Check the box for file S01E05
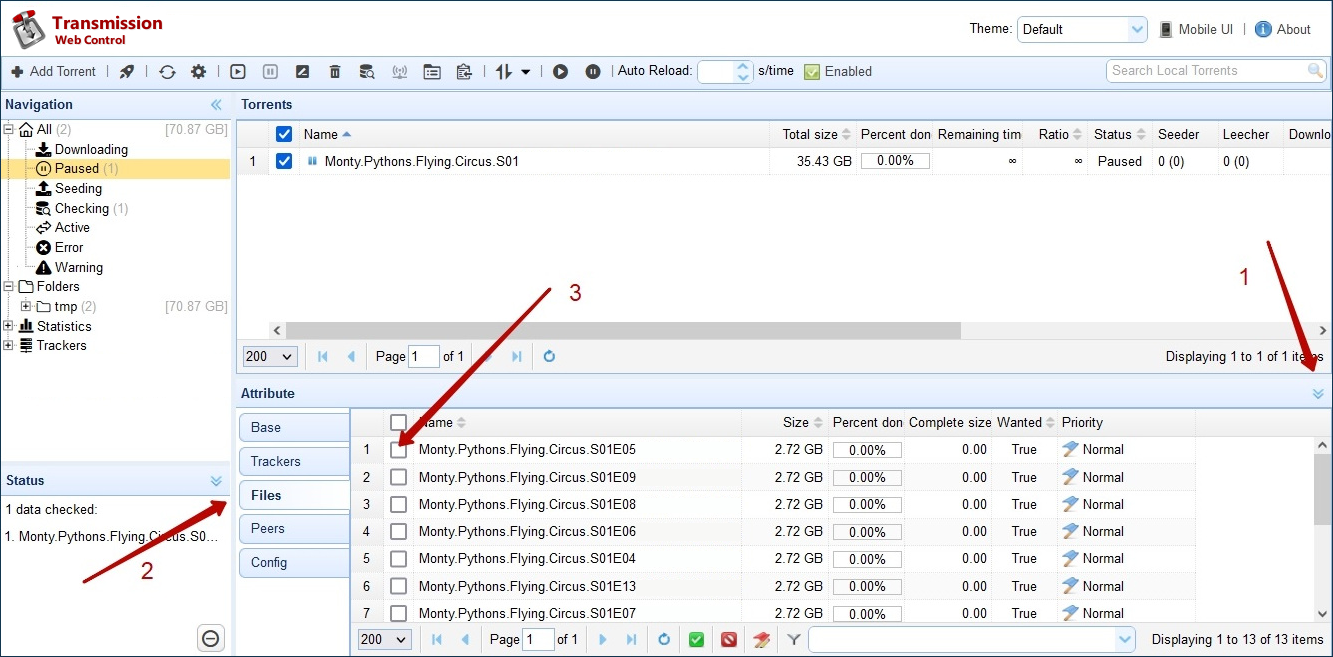 (398, 450)
